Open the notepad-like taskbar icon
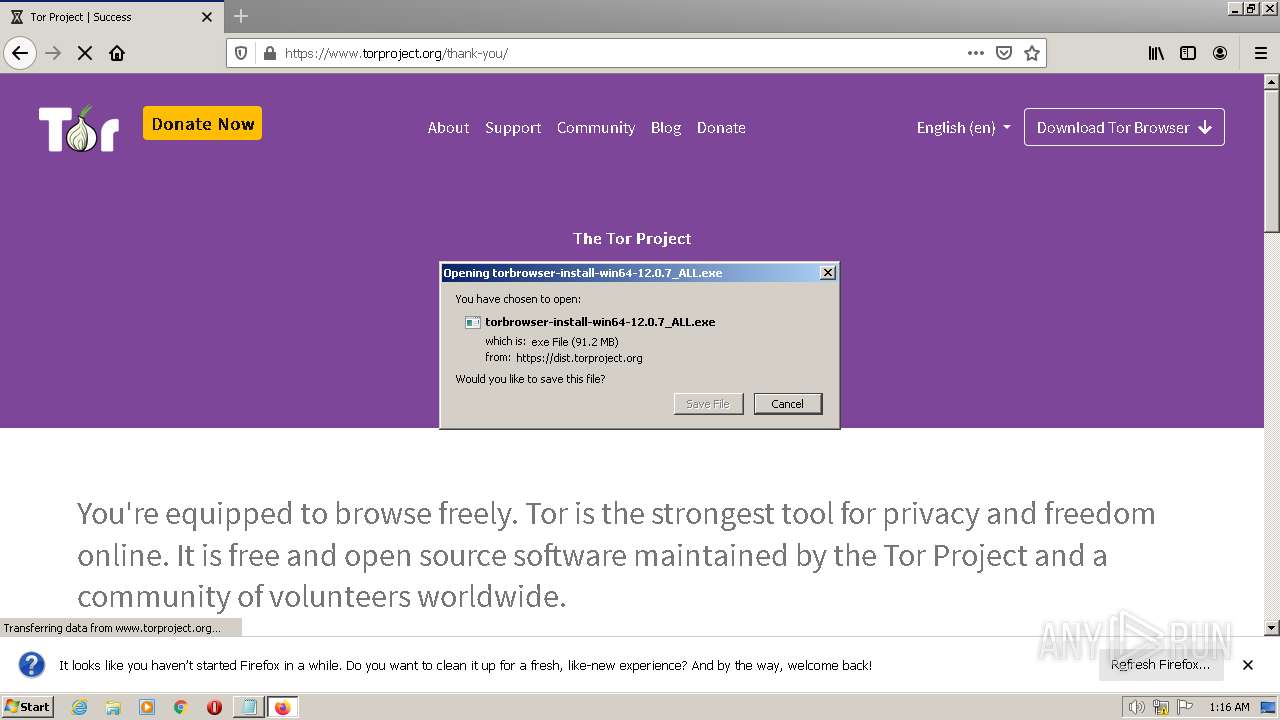The image size is (1280, 720). tap(249, 707)
